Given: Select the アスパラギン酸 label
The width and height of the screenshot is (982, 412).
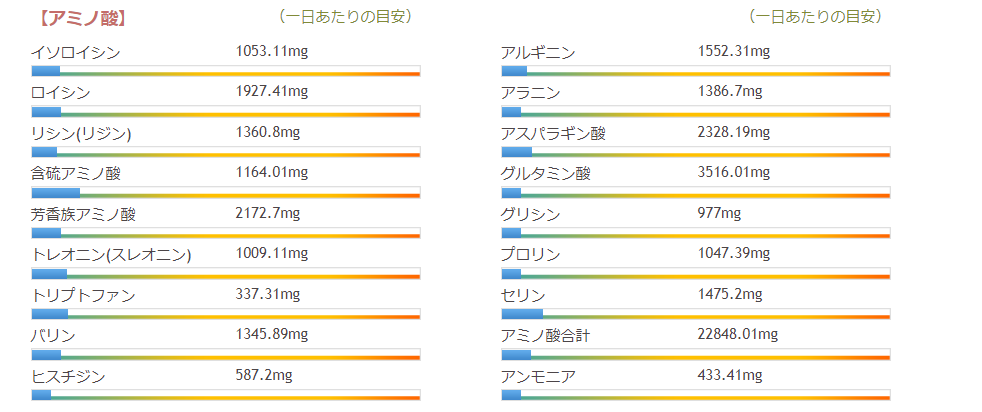Looking at the screenshot, I should pyautogui.click(x=553, y=133).
